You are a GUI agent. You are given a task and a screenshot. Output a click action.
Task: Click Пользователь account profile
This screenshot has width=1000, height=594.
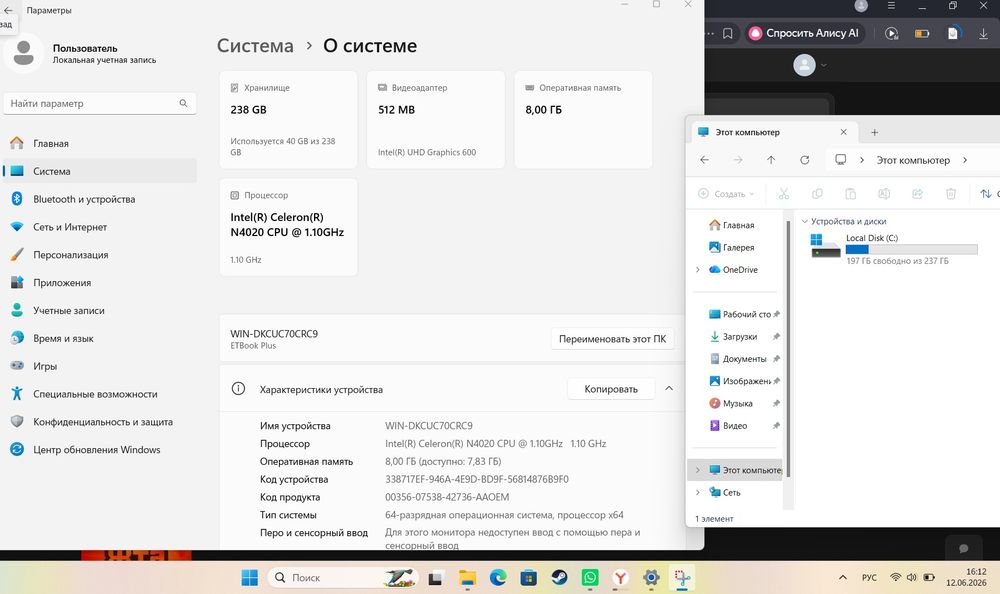(x=82, y=54)
